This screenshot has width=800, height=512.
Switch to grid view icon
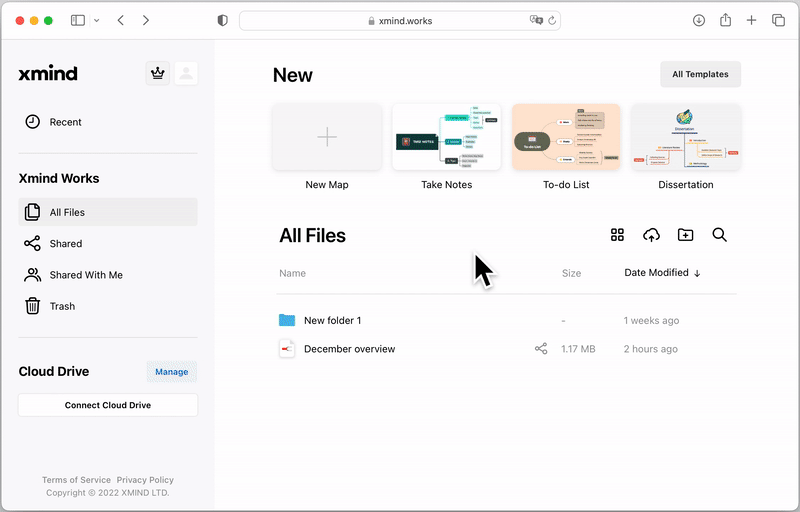pyautogui.click(x=617, y=235)
